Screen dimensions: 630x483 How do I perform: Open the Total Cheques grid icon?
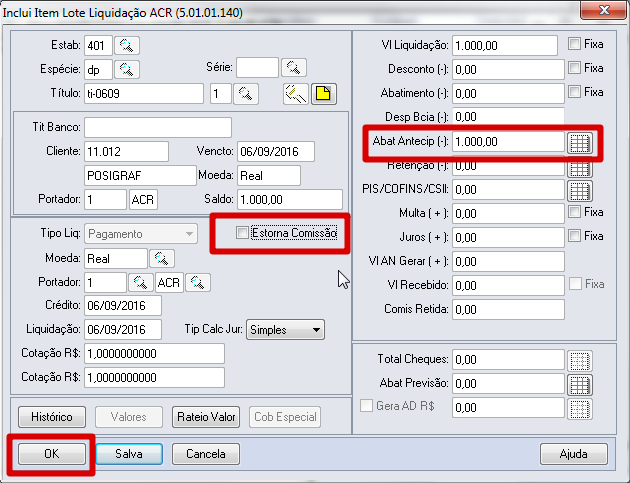[x=580, y=361]
